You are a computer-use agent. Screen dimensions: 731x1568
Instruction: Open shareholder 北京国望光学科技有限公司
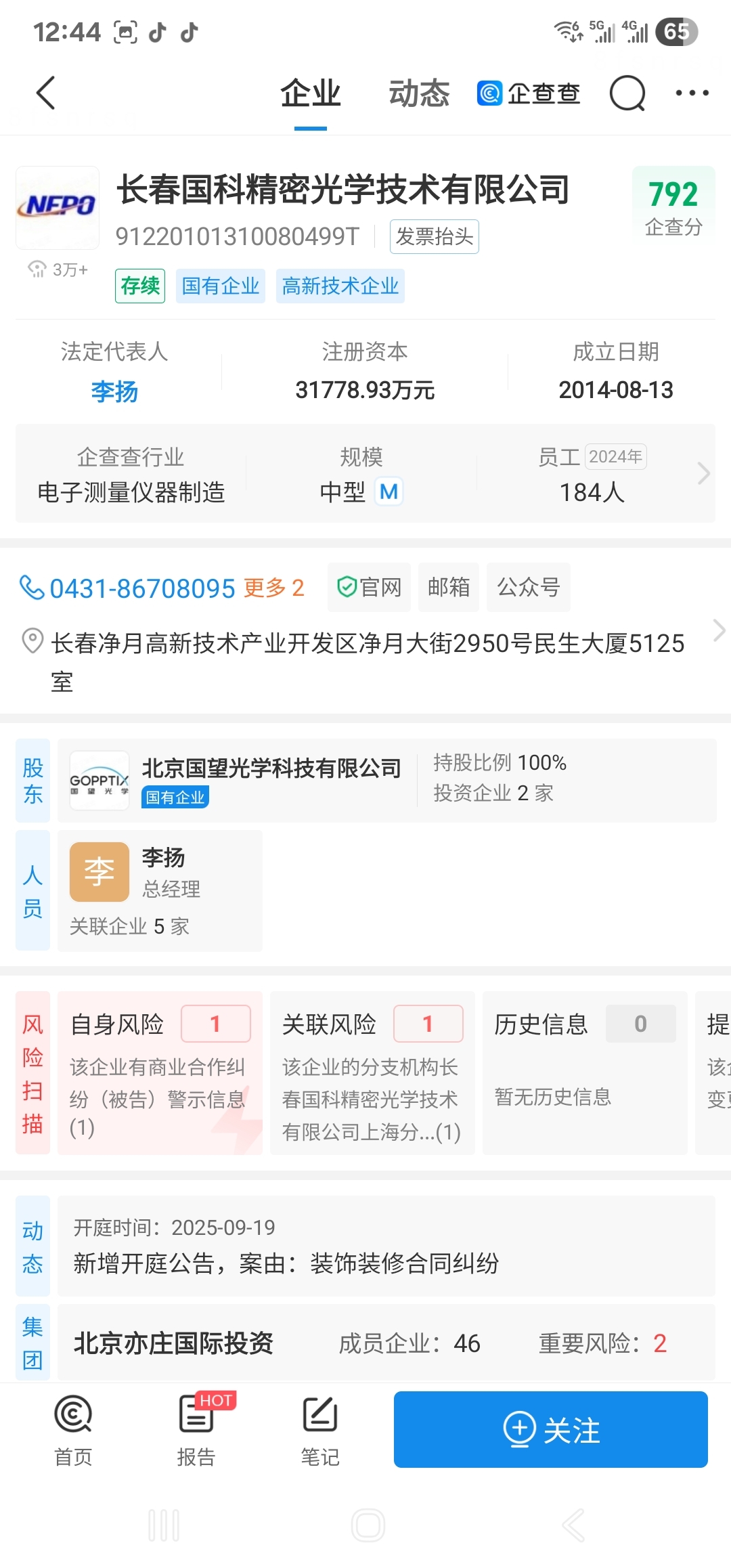click(x=271, y=769)
